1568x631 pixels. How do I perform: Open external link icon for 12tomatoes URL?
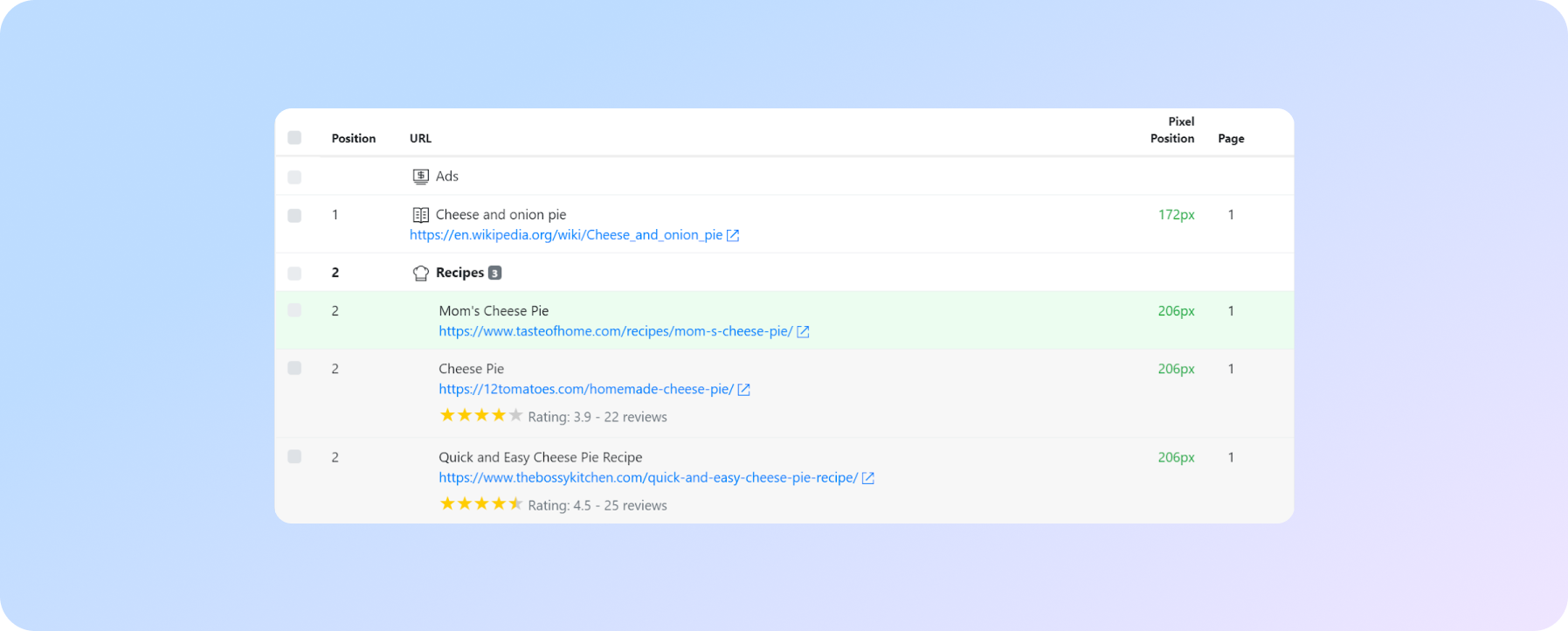[743, 390]
